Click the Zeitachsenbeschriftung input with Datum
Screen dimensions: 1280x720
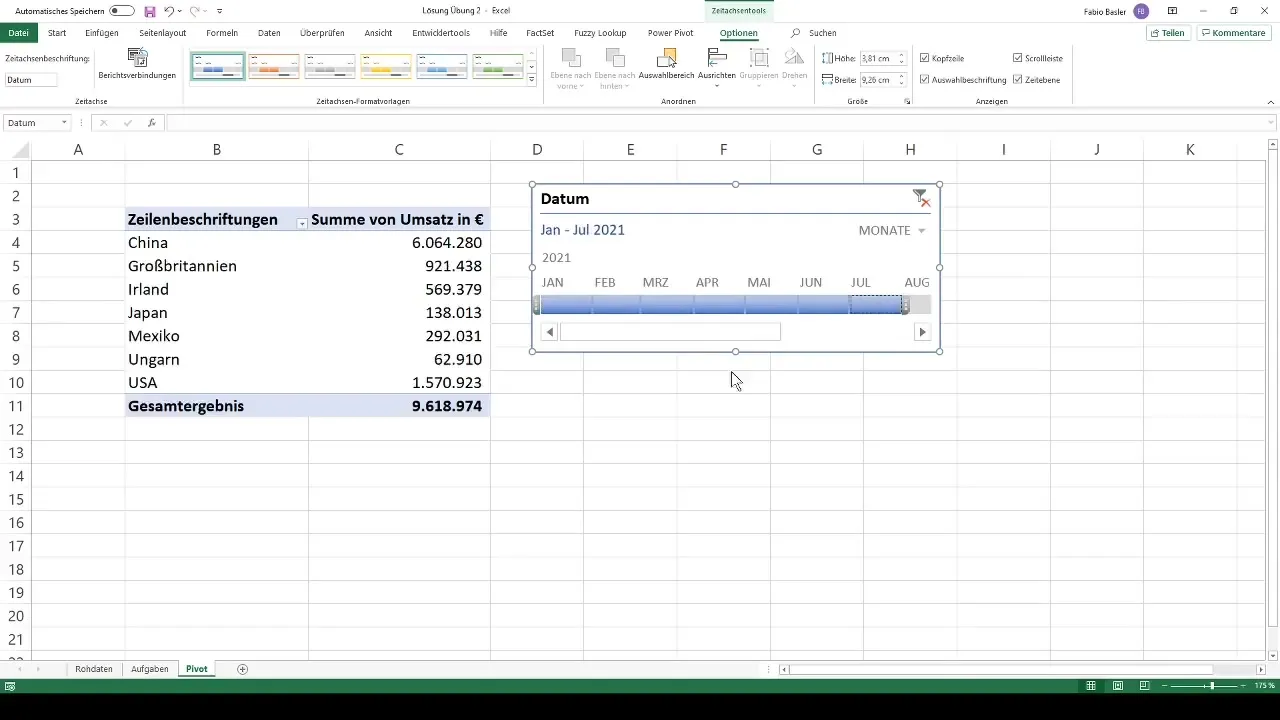pos(31,80)
